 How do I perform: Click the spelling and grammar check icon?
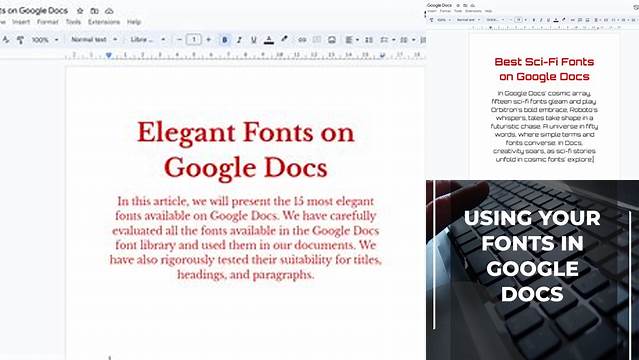tap(6, 40)
